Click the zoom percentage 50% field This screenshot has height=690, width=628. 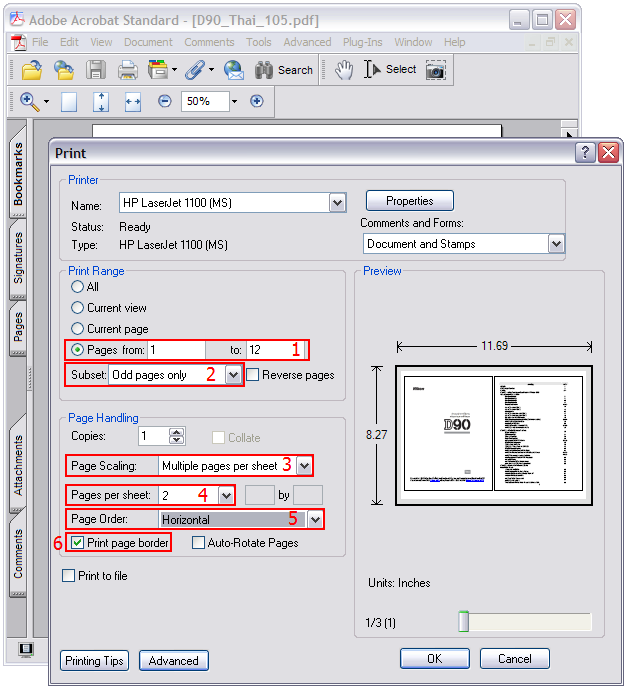205,101
